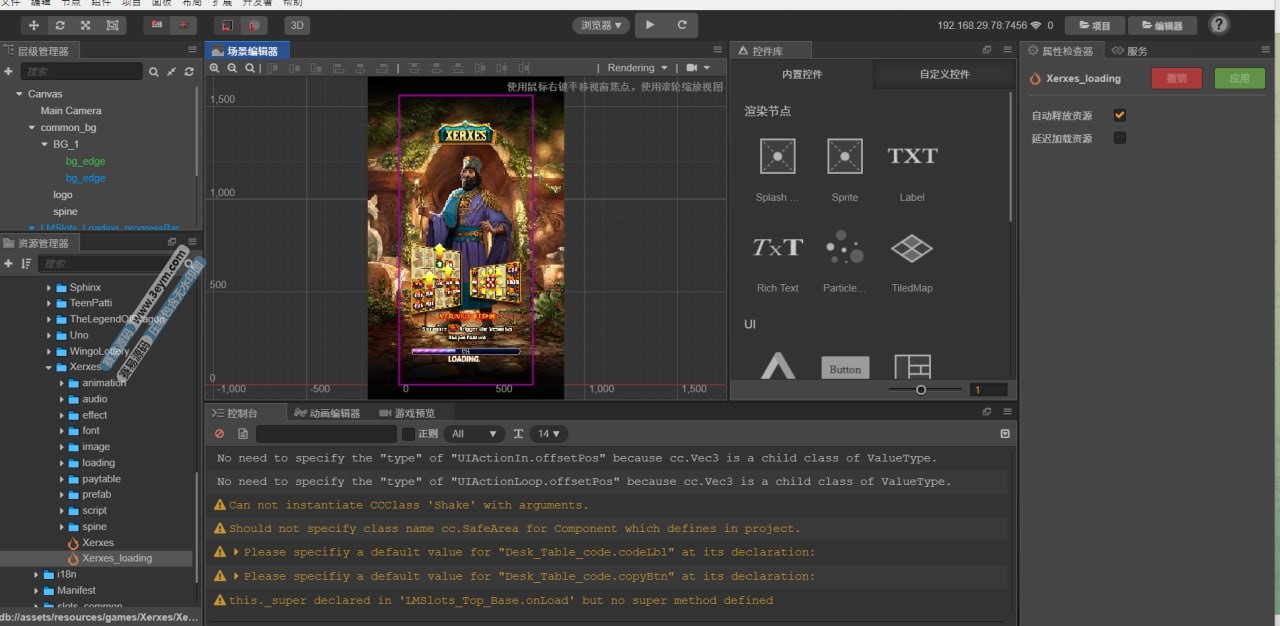Image resolution: width=1280 pixels, height=626 pixels.
Task: Click the red 撤销 revert button
Action: click(1177, 78)
